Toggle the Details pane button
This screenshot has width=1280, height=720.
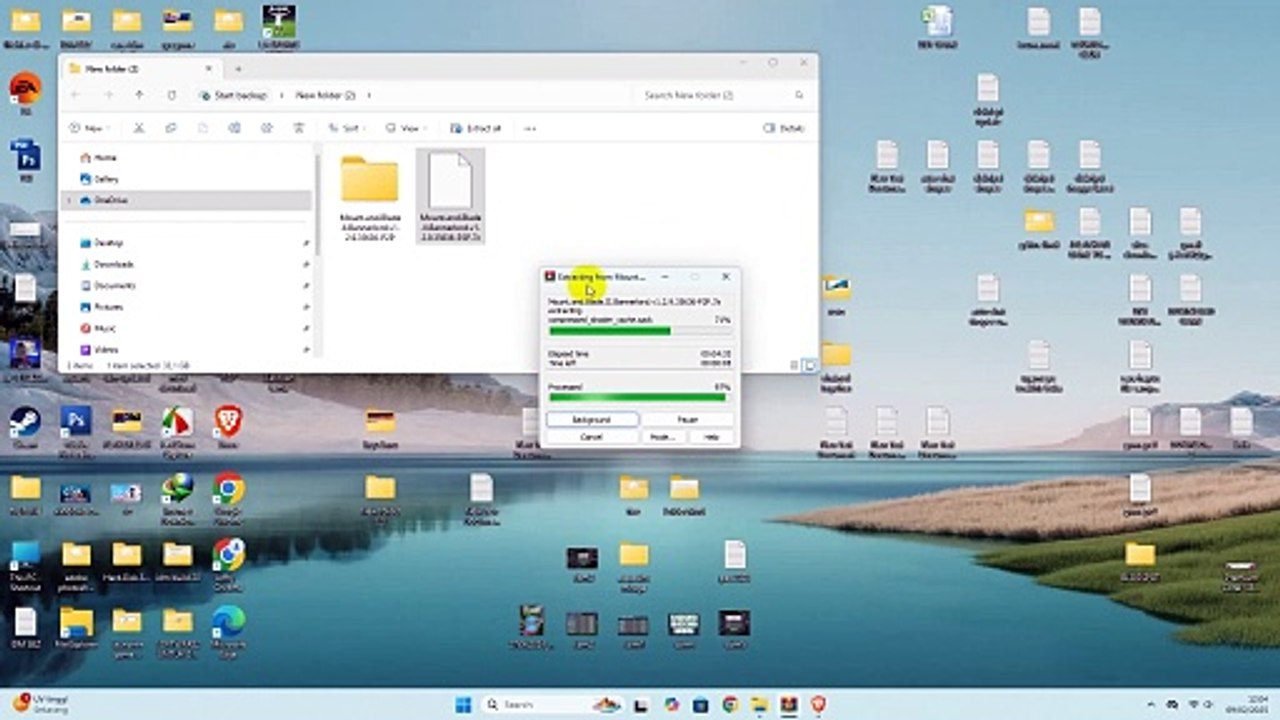784,128
